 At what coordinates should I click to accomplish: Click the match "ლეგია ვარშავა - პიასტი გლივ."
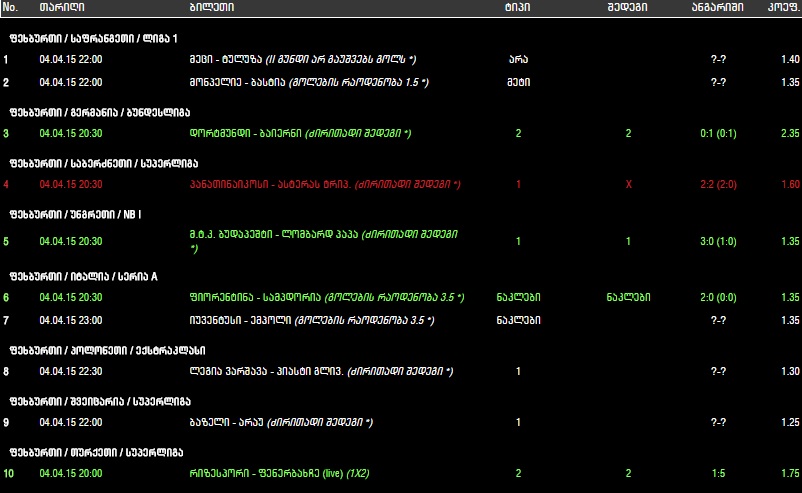[266, 371]
